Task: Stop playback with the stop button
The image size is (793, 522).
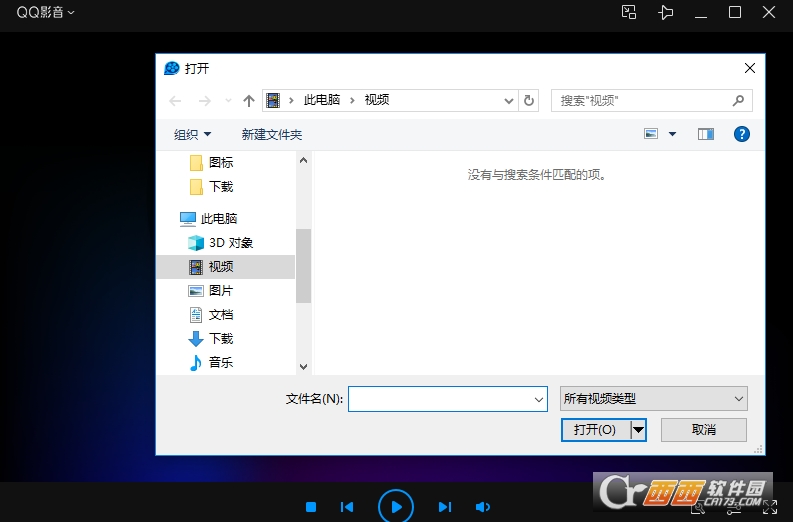Action: 311,507
